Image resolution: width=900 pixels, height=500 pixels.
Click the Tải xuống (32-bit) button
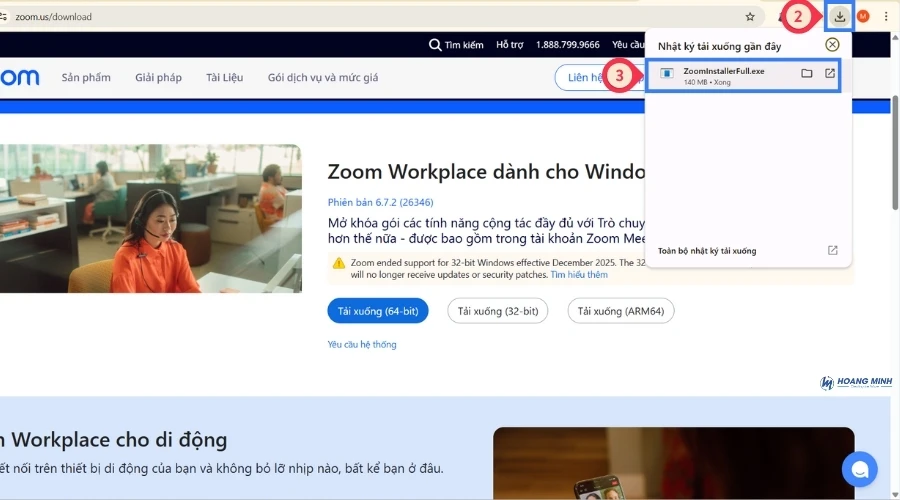point(497,311)
